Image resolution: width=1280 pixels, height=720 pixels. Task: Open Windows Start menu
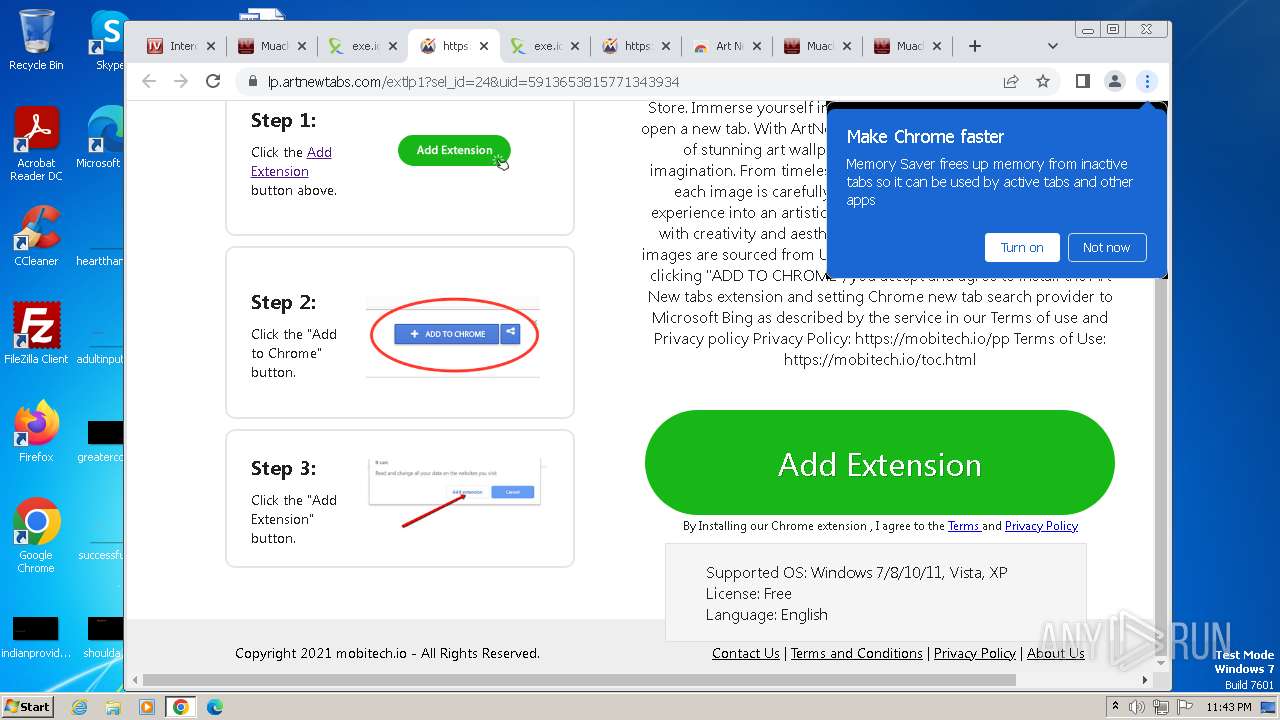click(x=27, y=706)
